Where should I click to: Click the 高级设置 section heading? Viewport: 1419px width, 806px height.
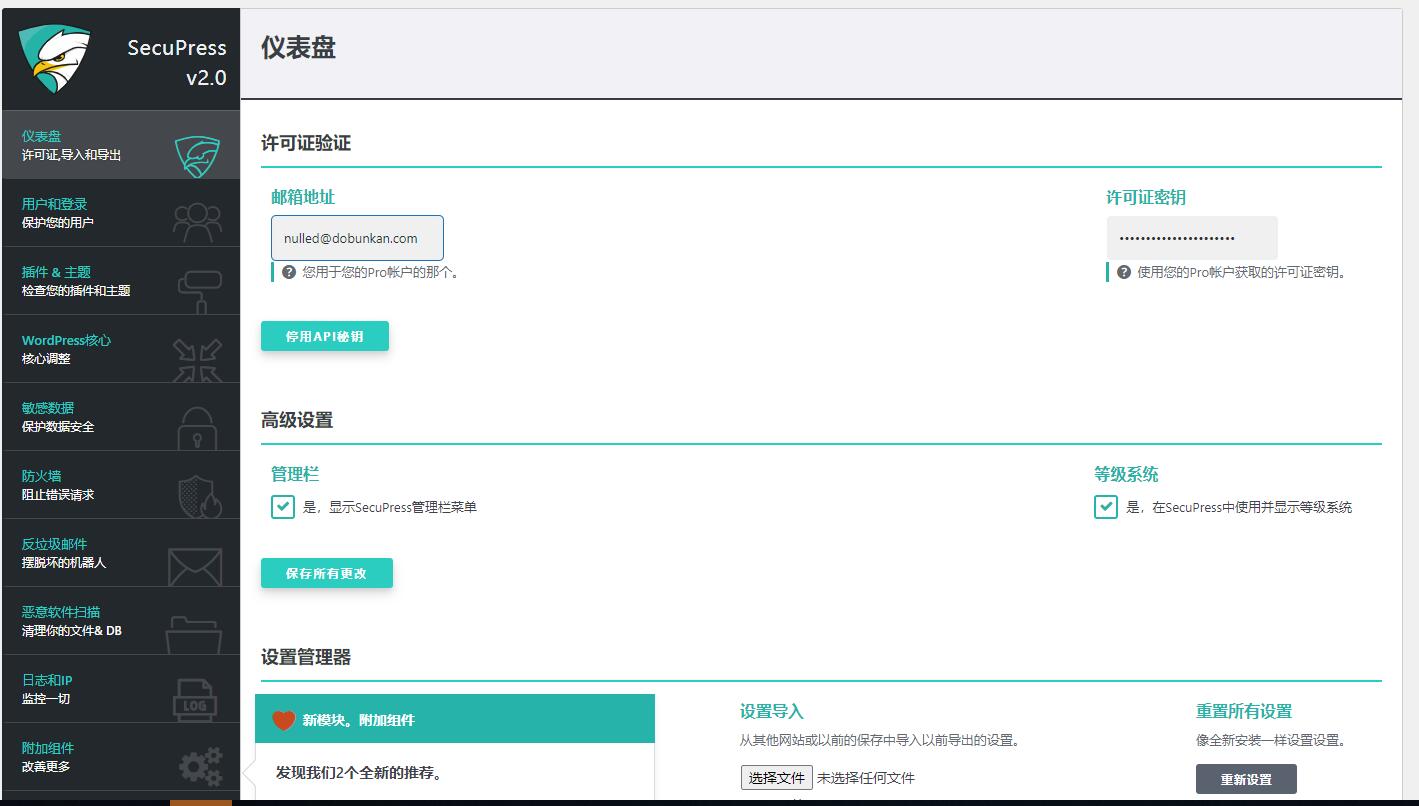click(297, 420)
